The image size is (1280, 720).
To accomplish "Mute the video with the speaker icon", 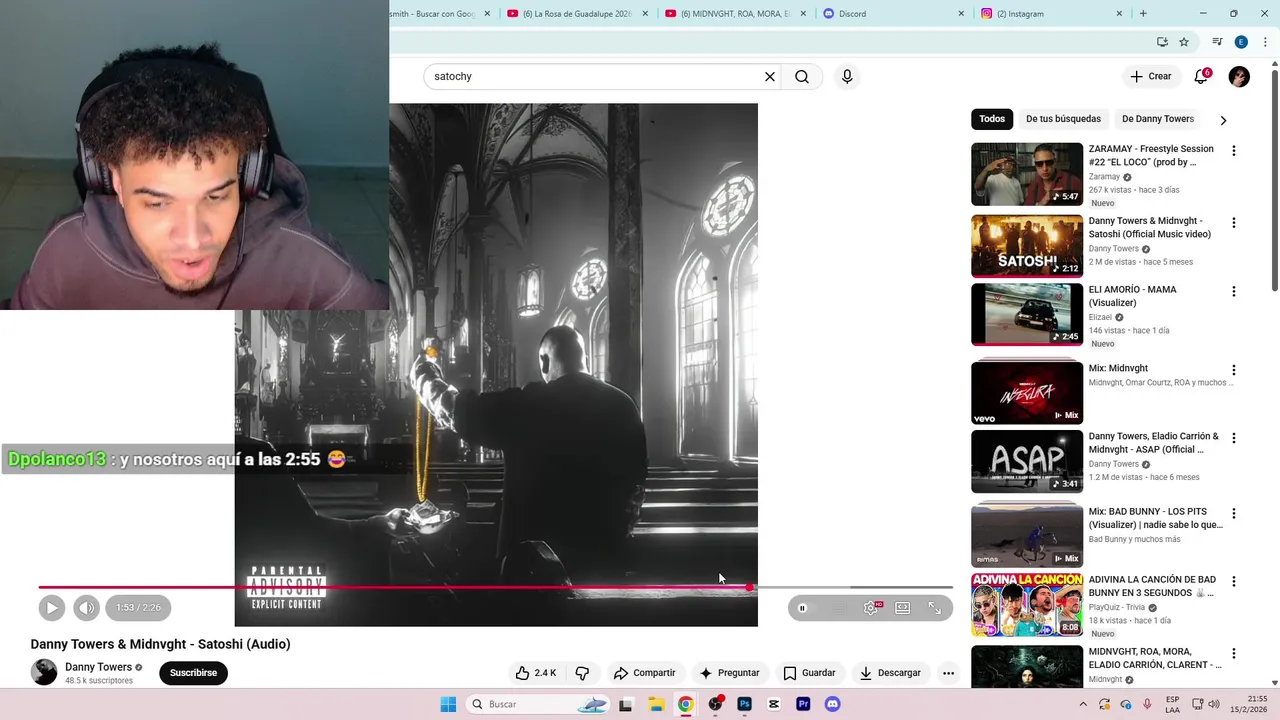I will click(86, 607).
